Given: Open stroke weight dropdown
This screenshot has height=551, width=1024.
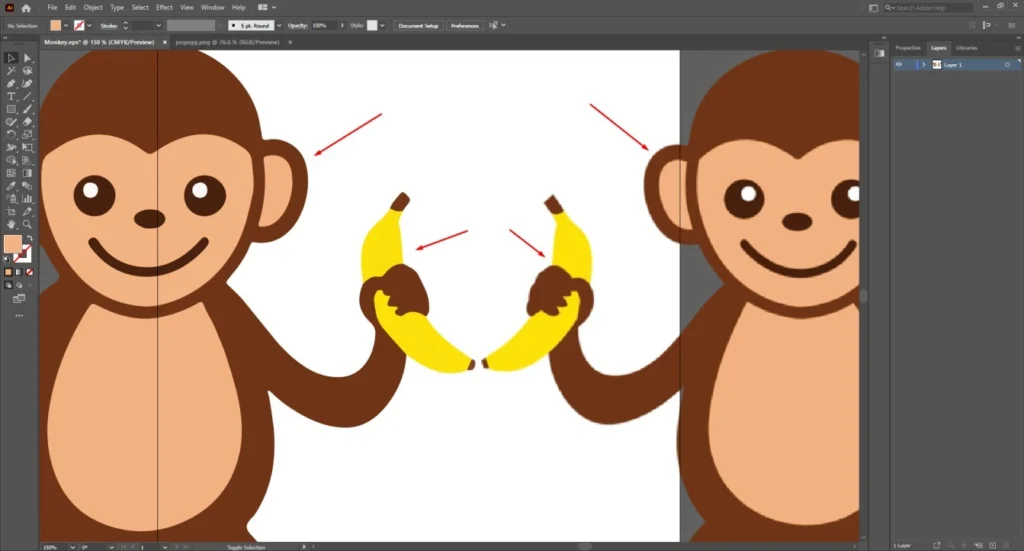Looking at the screenshot, I should pos(158,25).
